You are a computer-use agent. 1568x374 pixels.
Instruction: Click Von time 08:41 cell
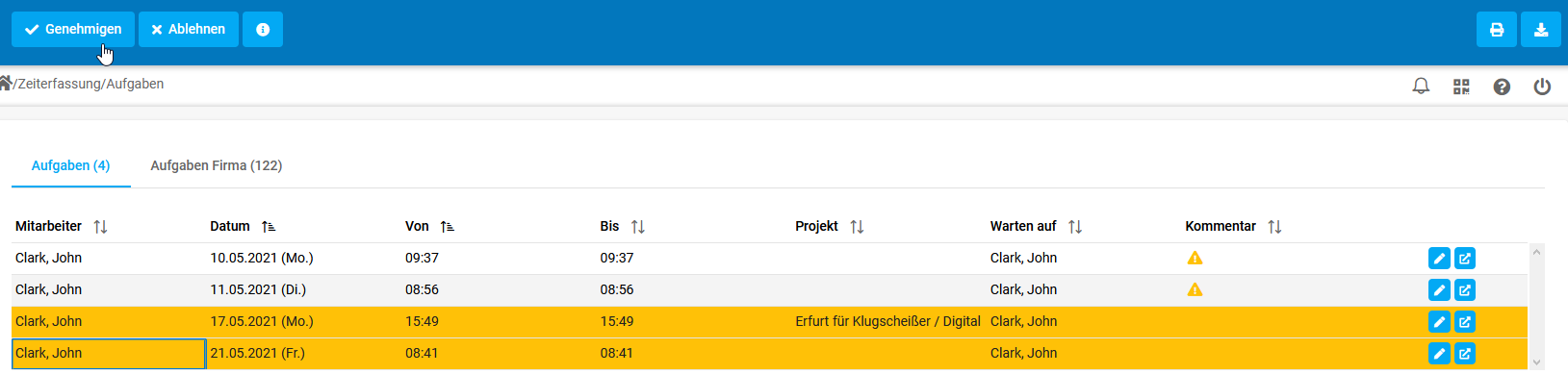pyautogui.click(x=499, y=353)
